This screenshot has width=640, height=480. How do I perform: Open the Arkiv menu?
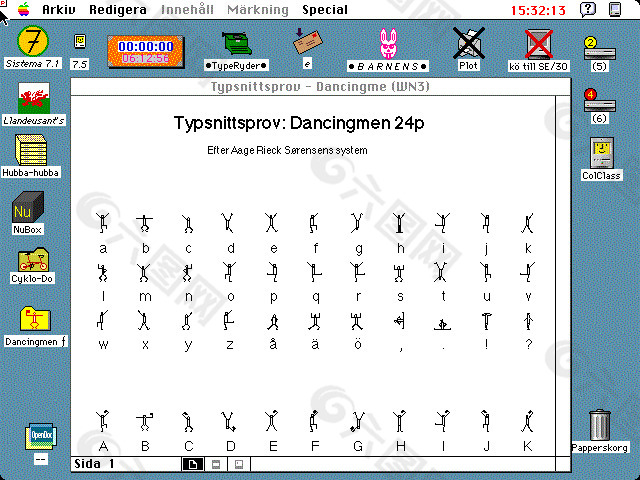click(x=59, y=10)
